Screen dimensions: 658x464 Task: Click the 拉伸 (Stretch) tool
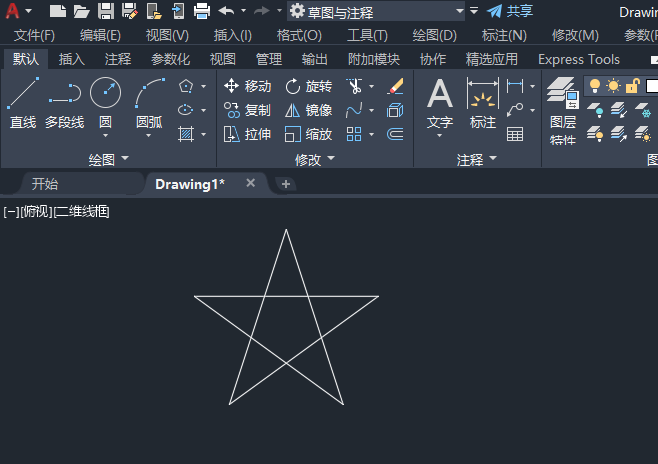(247, 134)
